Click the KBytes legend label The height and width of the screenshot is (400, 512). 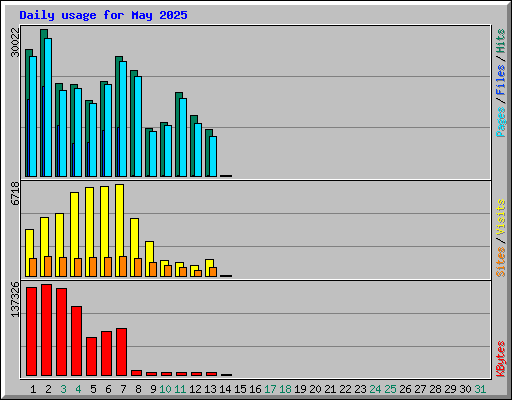point(501,359)
